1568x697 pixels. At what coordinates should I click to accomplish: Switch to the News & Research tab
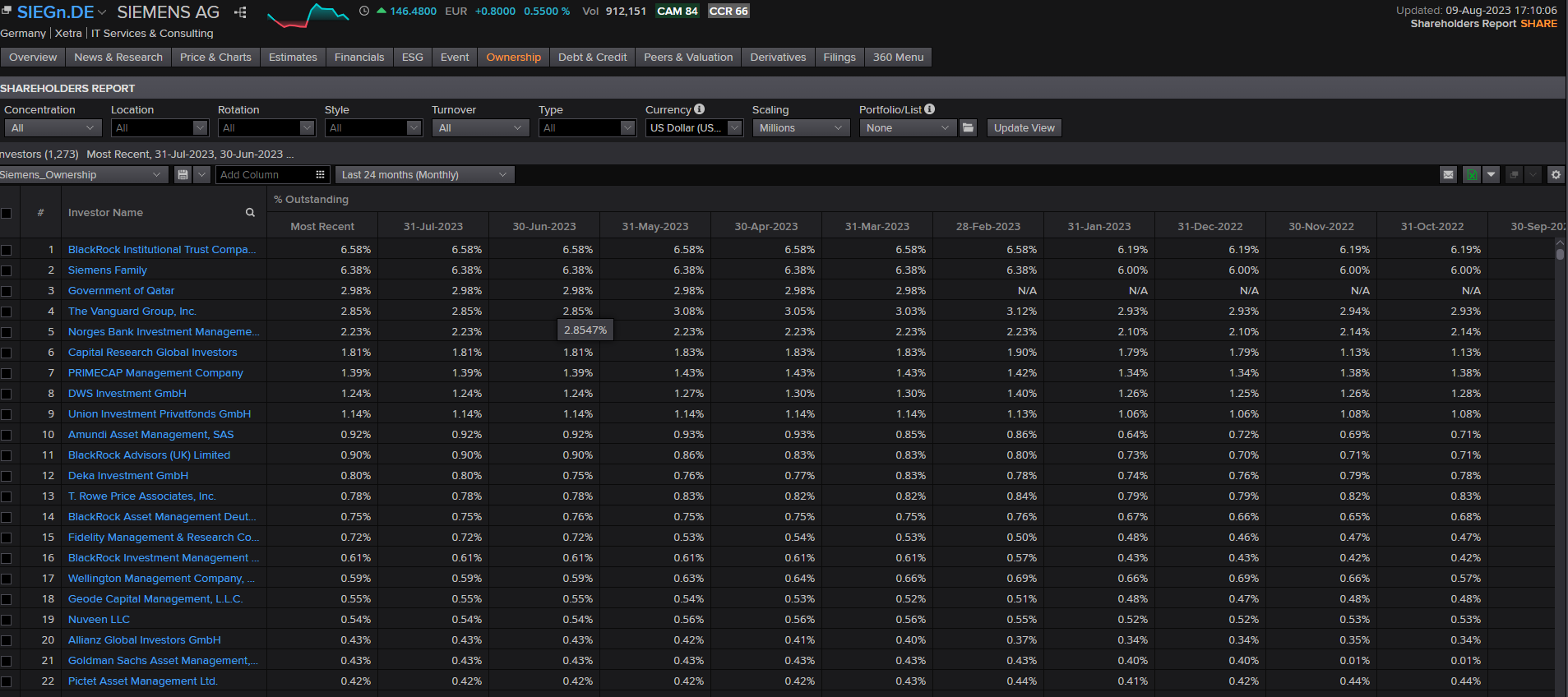pos(118,57)
